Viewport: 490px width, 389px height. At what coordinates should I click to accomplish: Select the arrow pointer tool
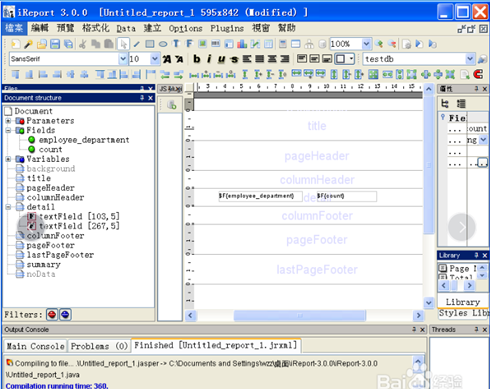click(123, 44)
